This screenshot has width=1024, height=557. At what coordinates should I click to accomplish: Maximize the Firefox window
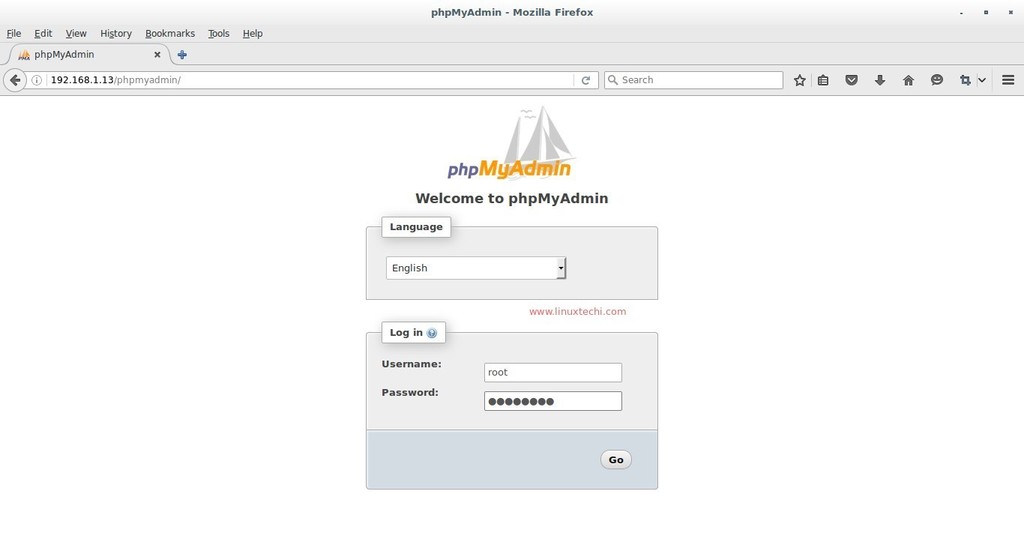[x=985, y=12]
